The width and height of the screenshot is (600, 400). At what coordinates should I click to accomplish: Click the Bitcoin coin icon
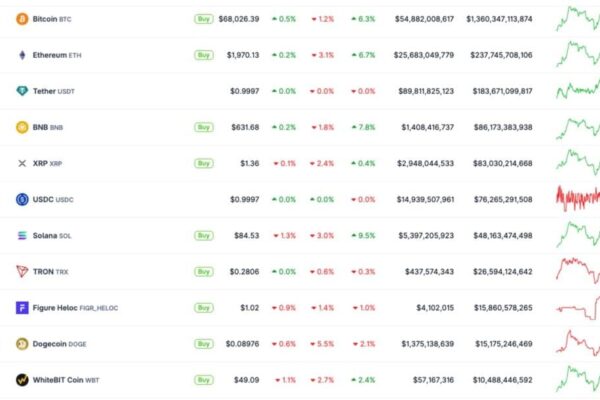22,19
